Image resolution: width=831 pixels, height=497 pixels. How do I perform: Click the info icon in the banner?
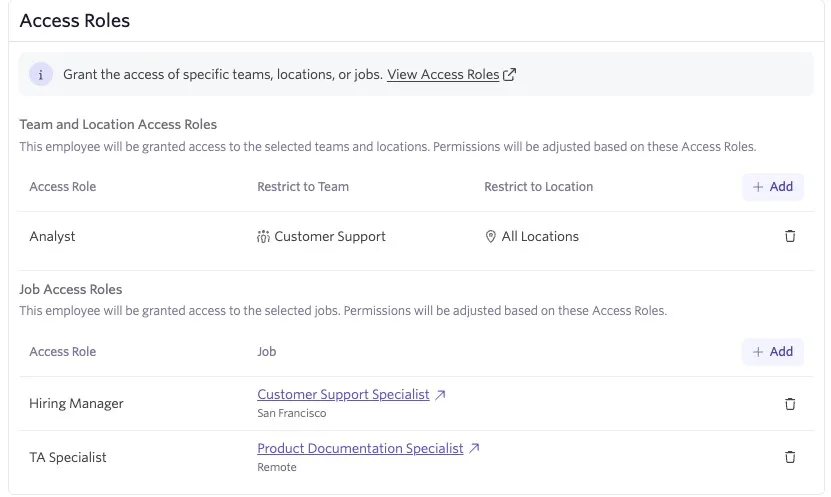click(41, 74)
